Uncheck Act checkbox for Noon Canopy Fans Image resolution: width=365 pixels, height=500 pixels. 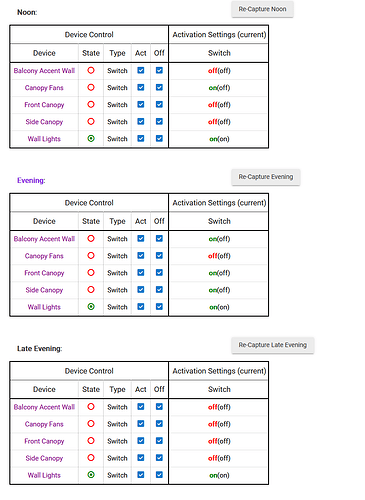pyautogui.click(x=141, y=87)
